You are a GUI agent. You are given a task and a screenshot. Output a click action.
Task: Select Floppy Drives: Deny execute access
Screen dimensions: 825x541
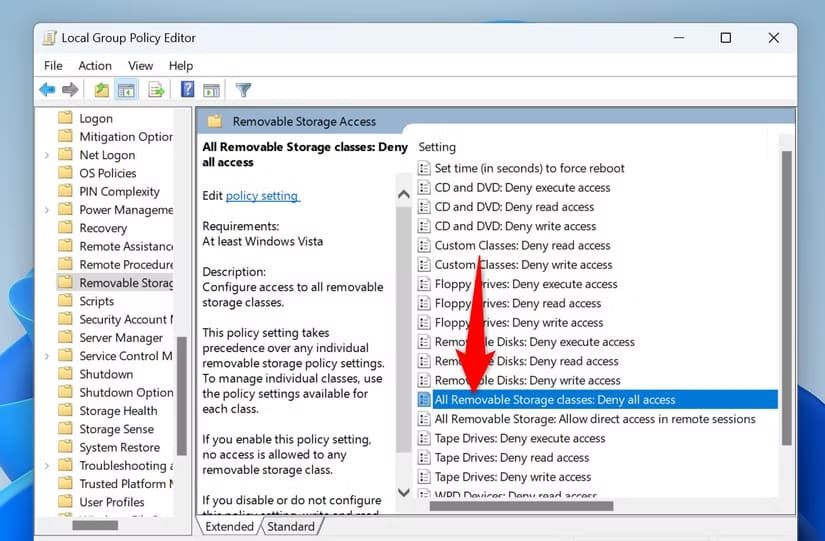(x=526, y=284)
